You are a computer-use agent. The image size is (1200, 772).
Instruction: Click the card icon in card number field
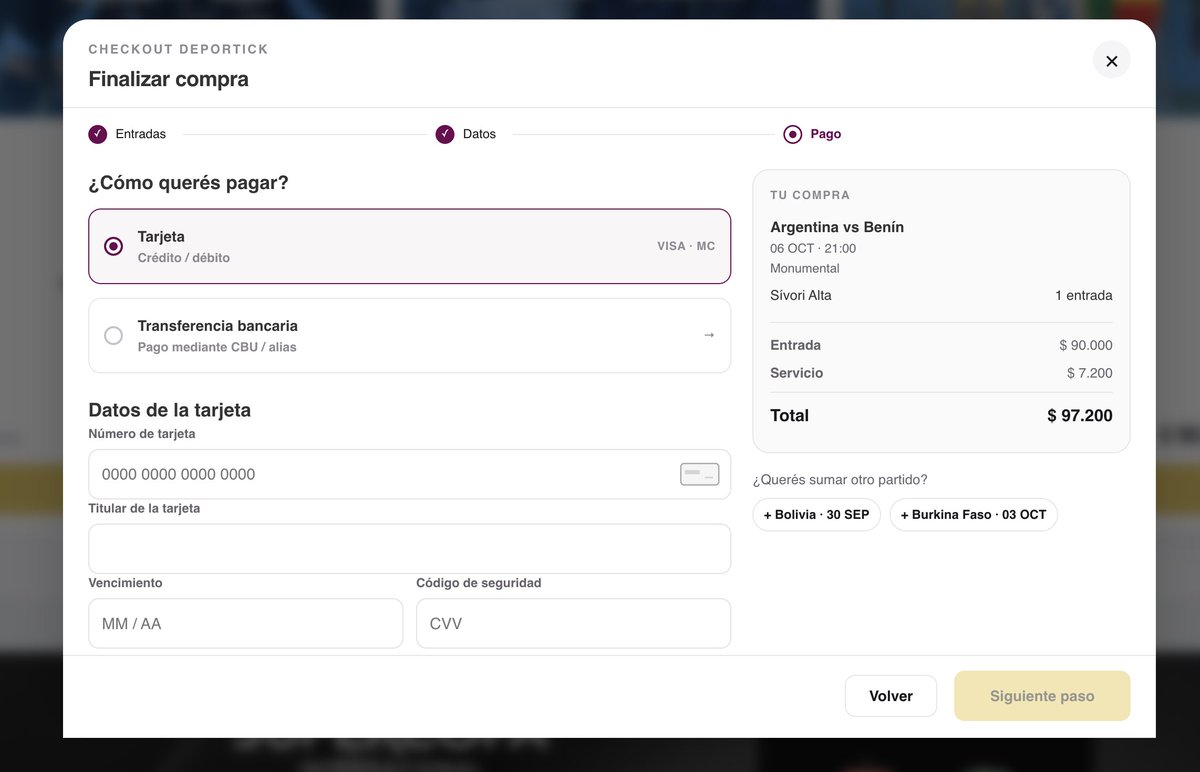[699, 474]
